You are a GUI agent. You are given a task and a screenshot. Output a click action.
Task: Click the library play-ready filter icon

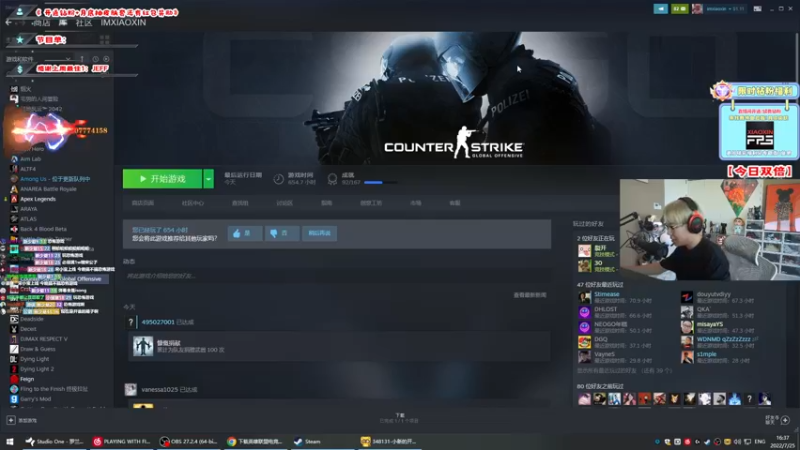point(106,59)
